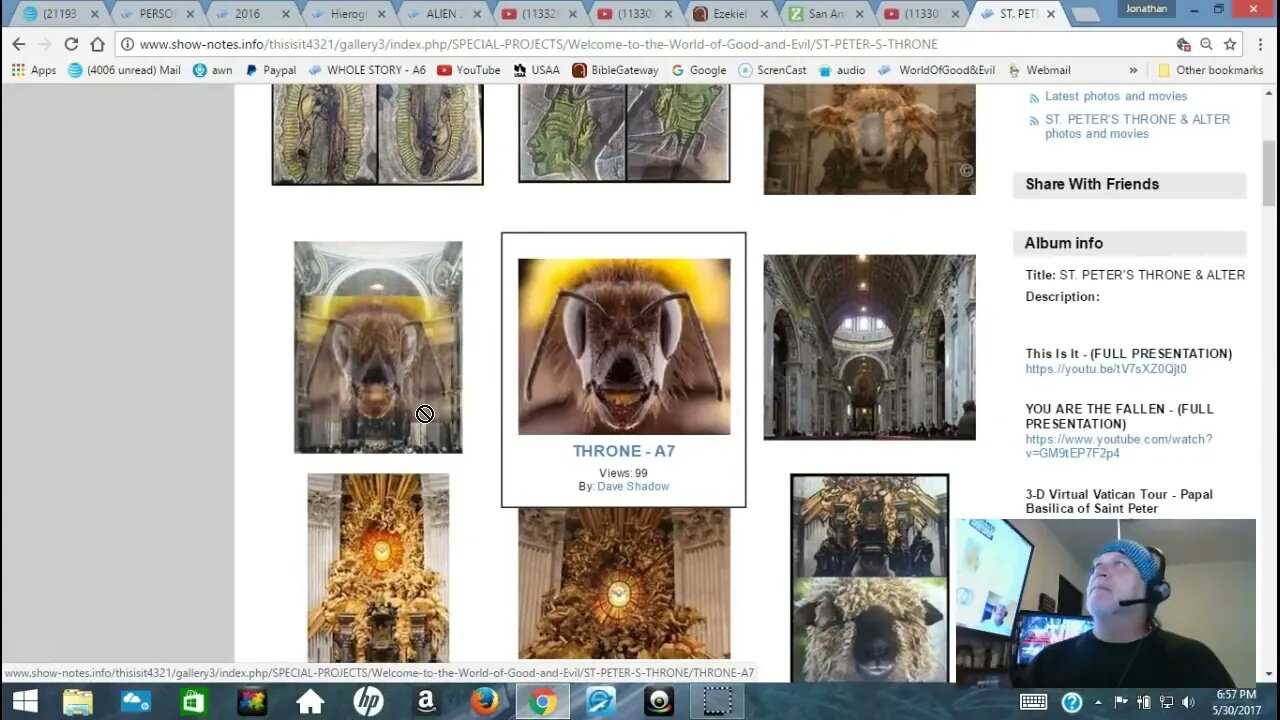Open the Paypal bookmark

tap(270, 70)
